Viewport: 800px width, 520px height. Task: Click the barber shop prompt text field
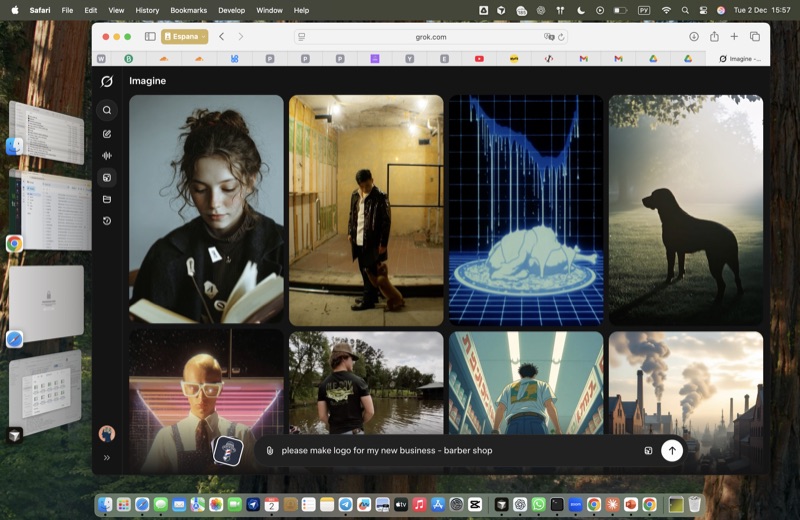point(457,451)
